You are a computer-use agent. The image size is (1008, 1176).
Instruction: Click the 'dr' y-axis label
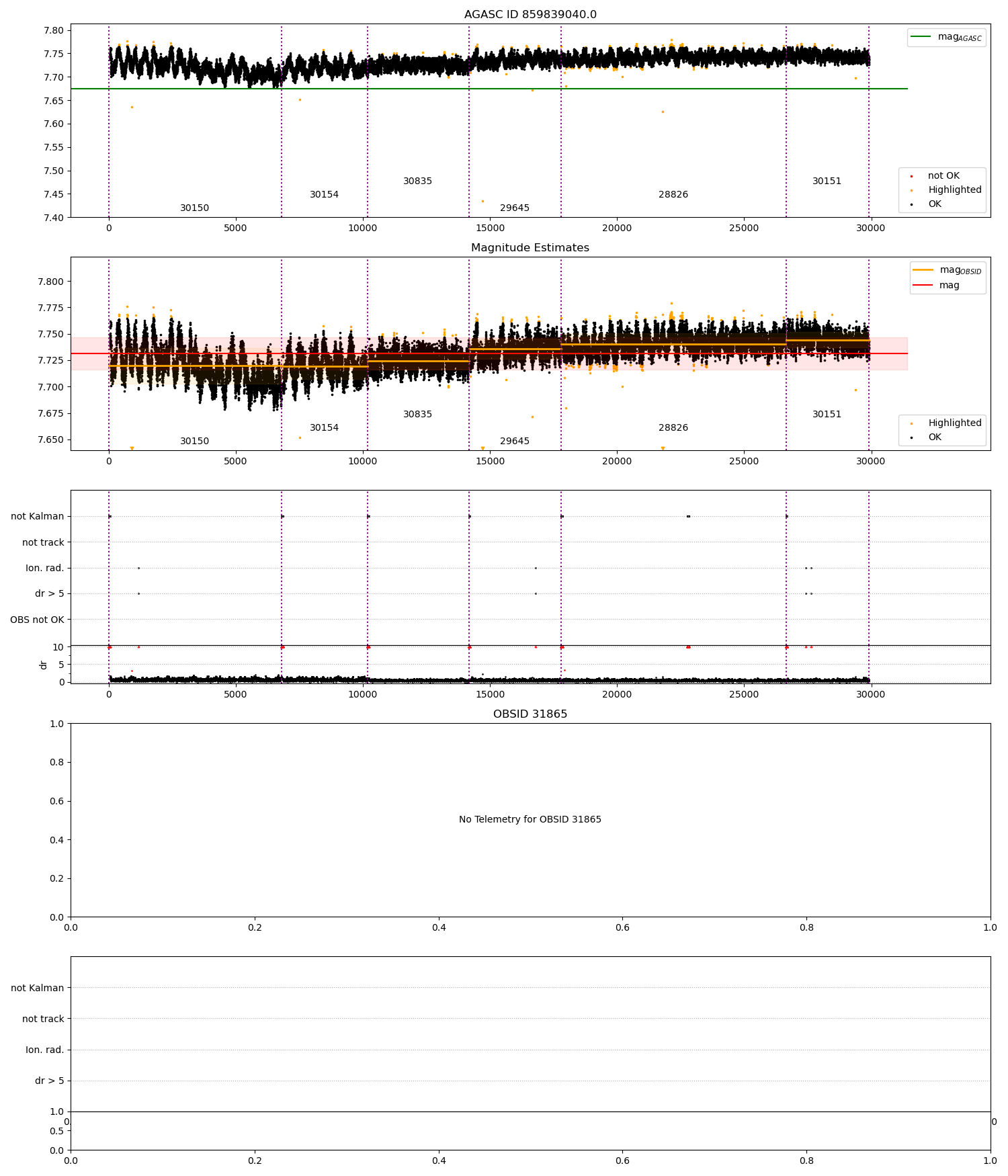(x=44, y=665)
